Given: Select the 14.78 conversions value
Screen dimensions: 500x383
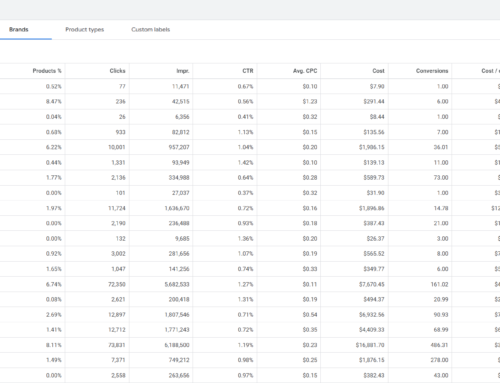Looking at the screenshot, I should pos(441,208).
